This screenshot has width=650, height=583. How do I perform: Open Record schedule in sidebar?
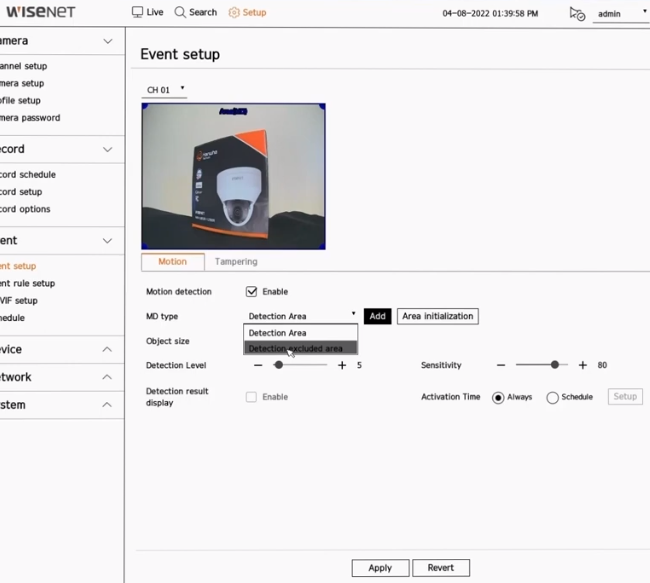(x=28, y=175)
